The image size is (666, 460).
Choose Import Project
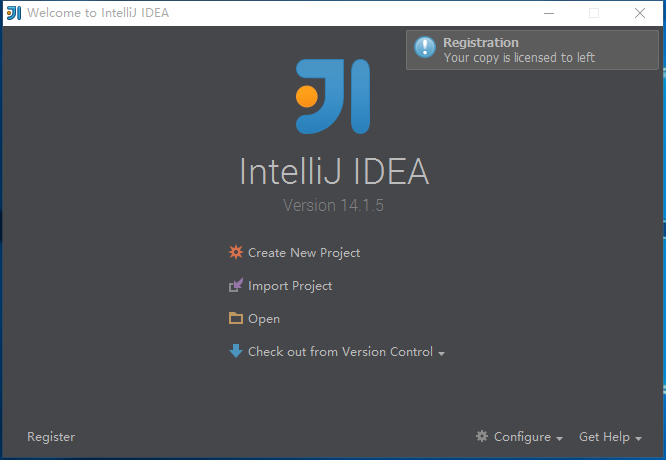(290, 286)
